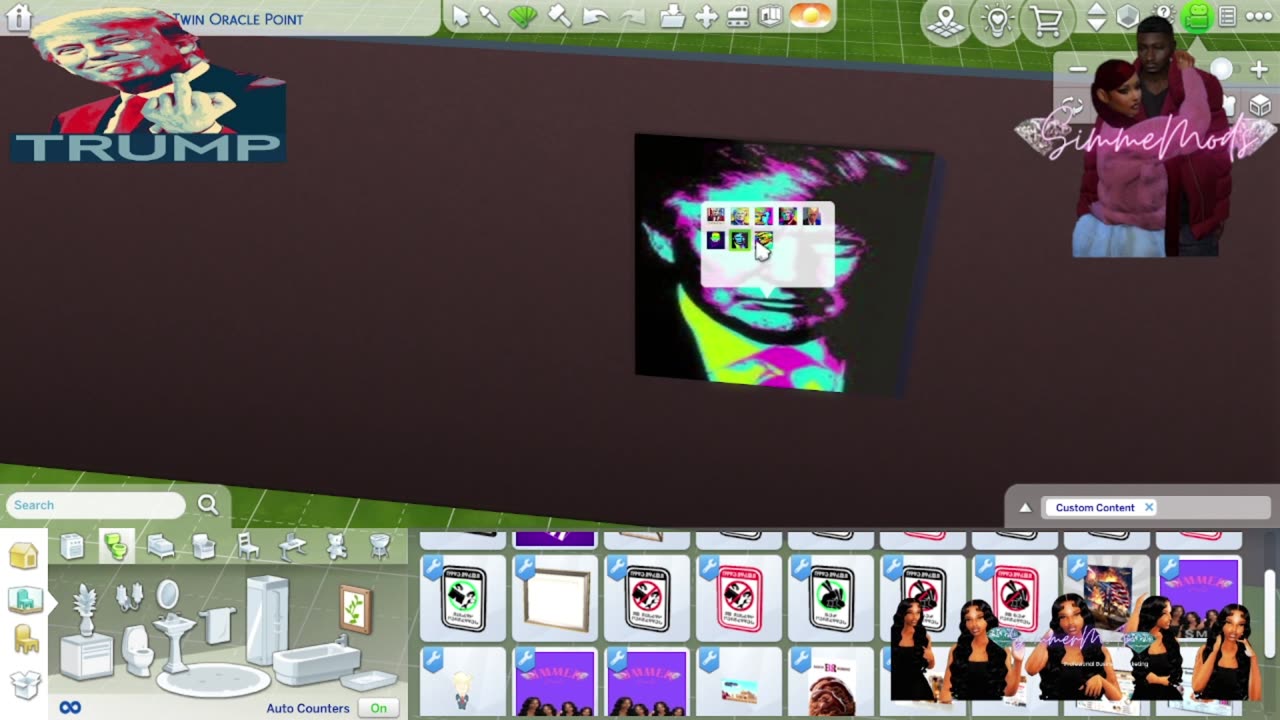Choose third swatch in bottom row

(x=763, y=240)
